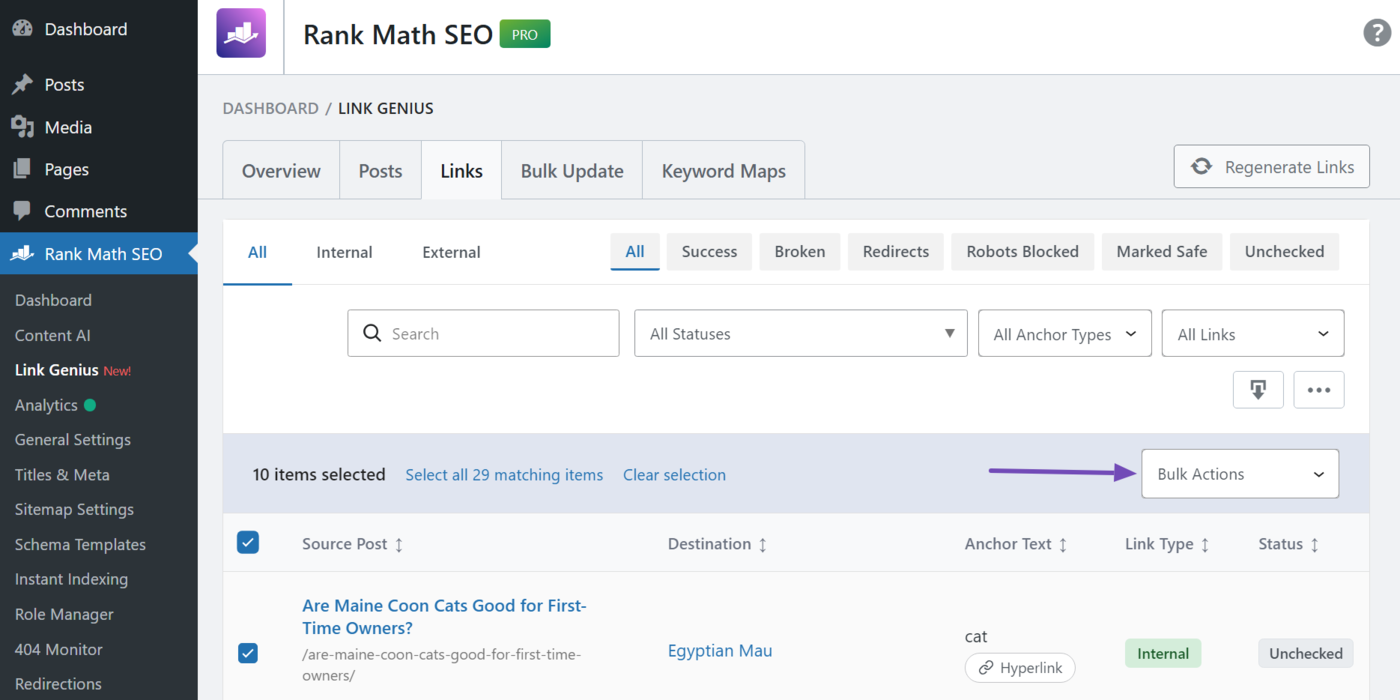
Task: Click the Rank Math logo icon
Action: pyautogui.click(x=241, y=33)
